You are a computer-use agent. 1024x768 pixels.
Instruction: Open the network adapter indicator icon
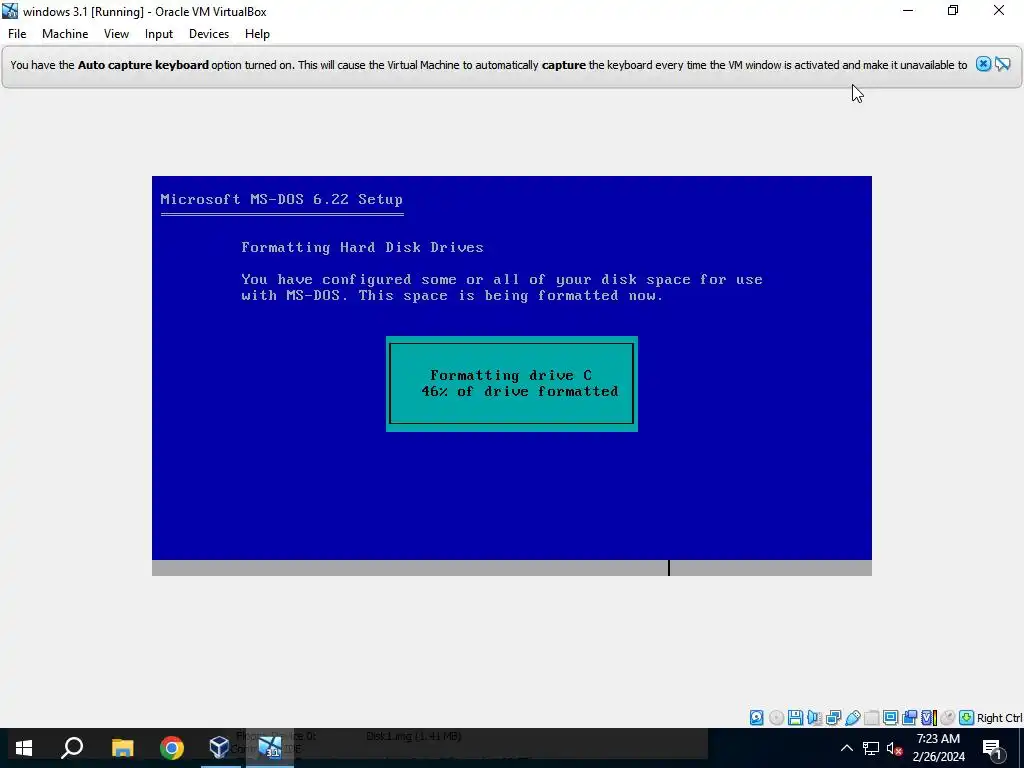pos(833,718)
